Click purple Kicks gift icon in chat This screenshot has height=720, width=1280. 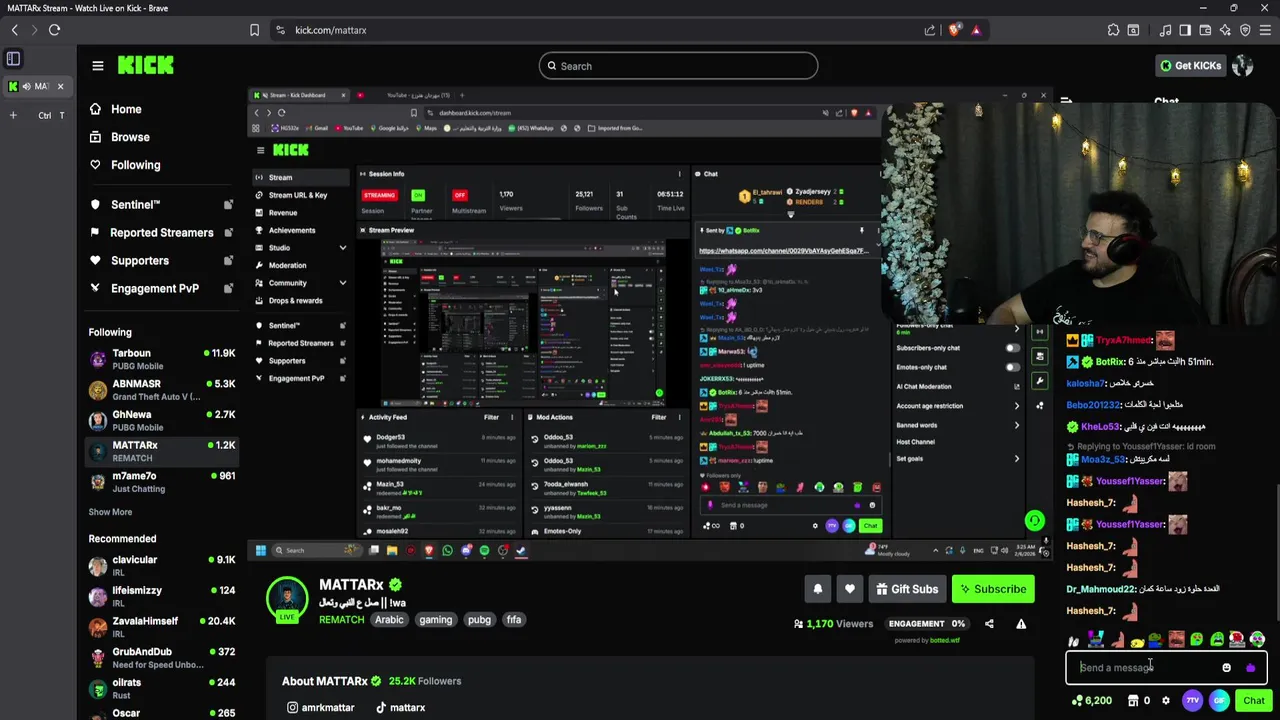click(1250, 668)
